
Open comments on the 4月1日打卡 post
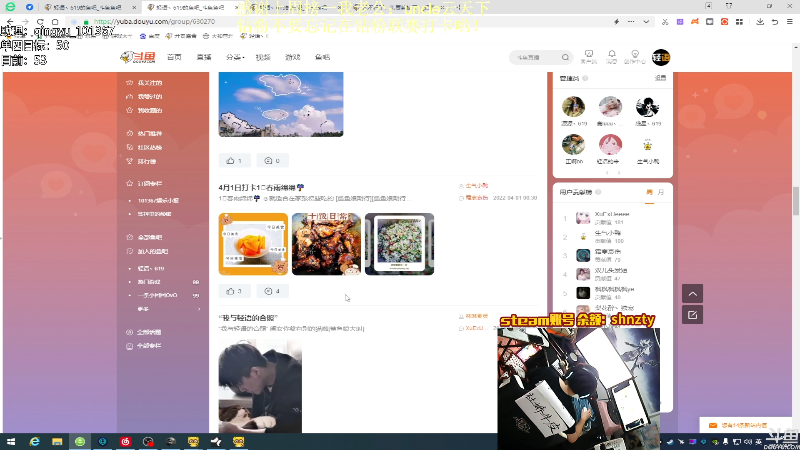pos(272,291)
